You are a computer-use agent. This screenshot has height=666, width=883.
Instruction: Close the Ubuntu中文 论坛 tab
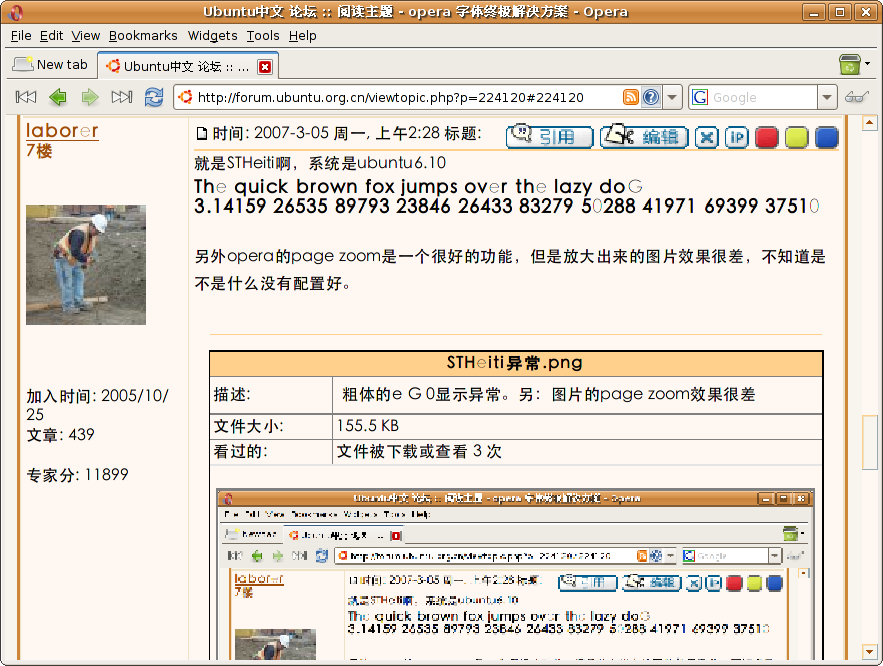coord(265,67)
